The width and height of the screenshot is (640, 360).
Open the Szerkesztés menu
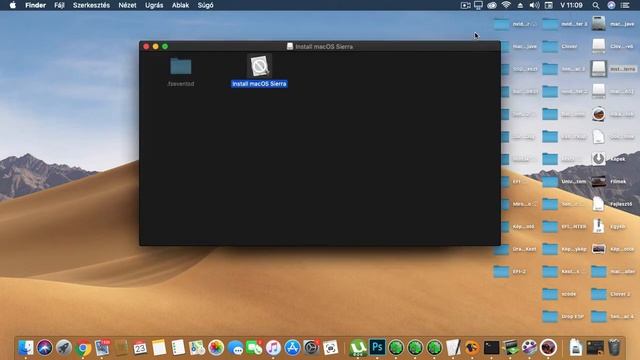pyautogui.click(x=91, y=5)
